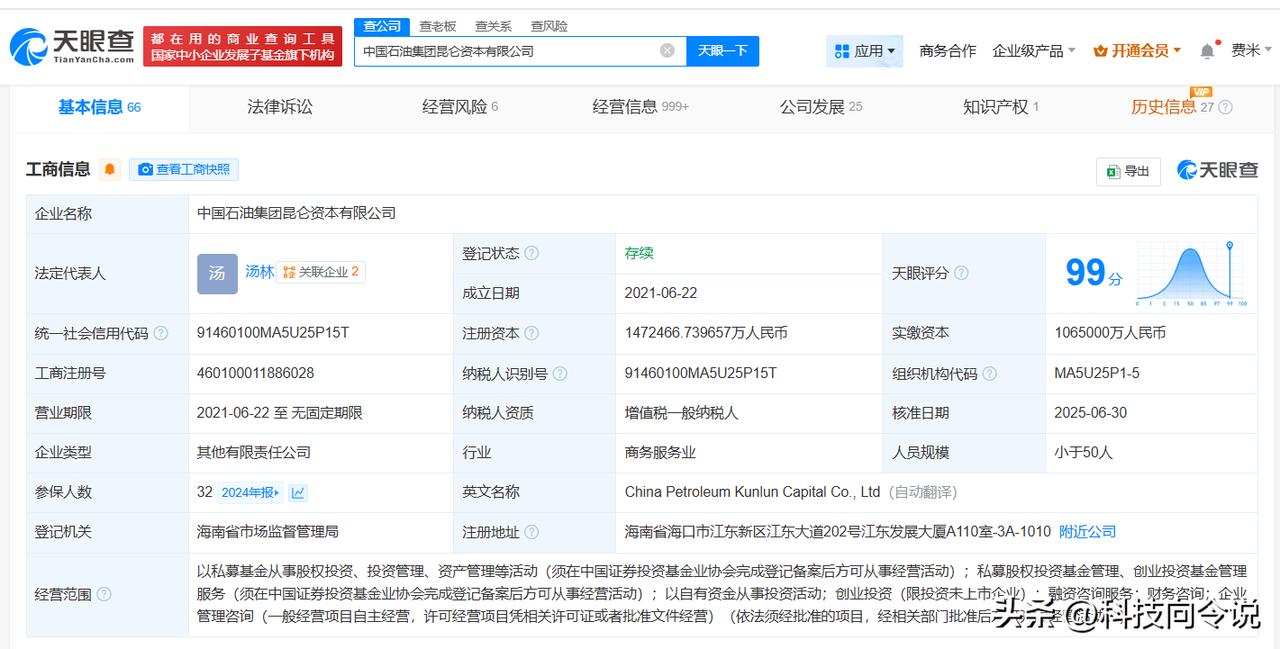
Task: Click the help icon next to 历史信息 tab
Action: pos(1225,107)
